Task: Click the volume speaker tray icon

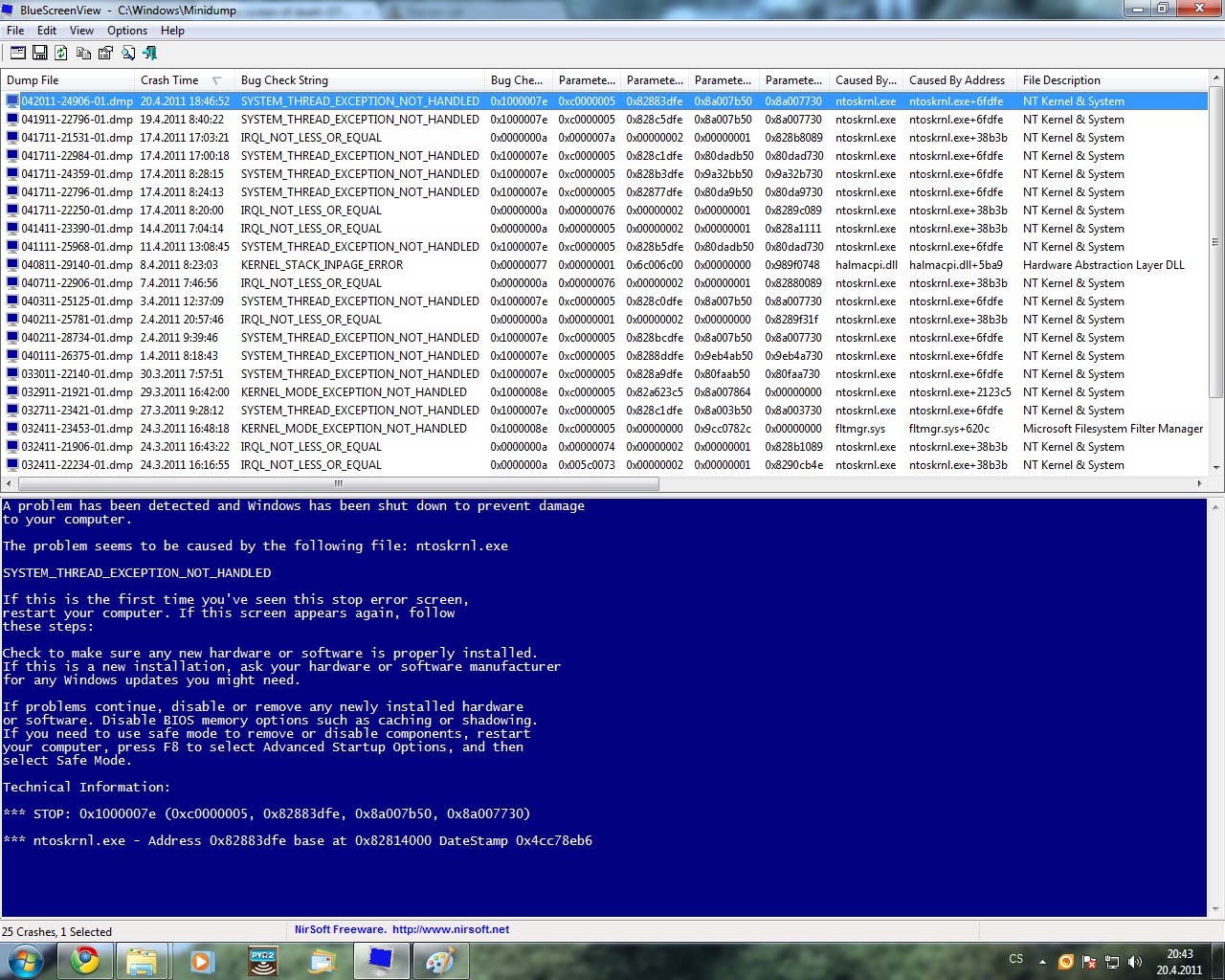Action: [1135, 961]
